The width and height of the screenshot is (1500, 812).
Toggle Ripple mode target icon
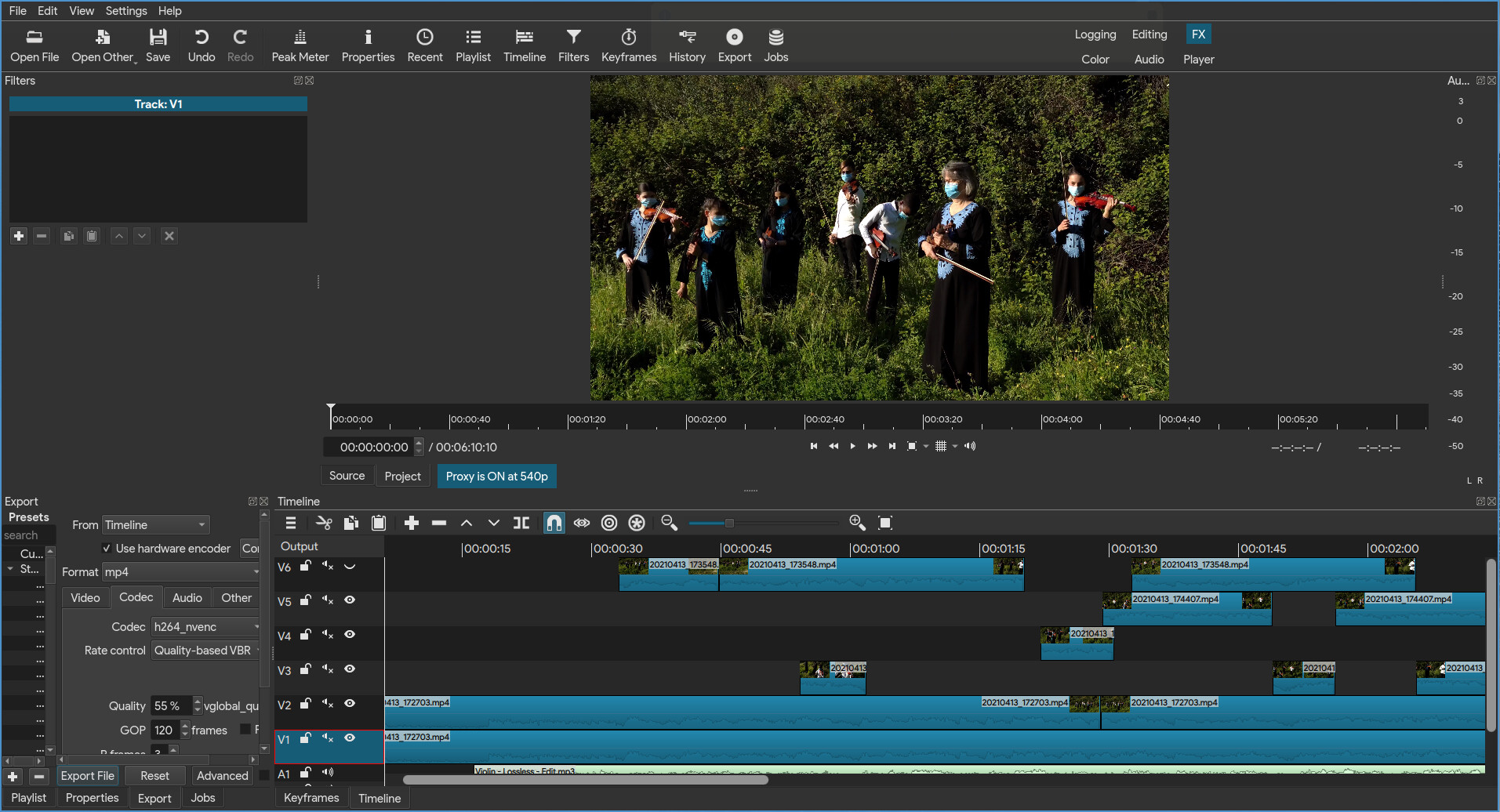[609, 523]
